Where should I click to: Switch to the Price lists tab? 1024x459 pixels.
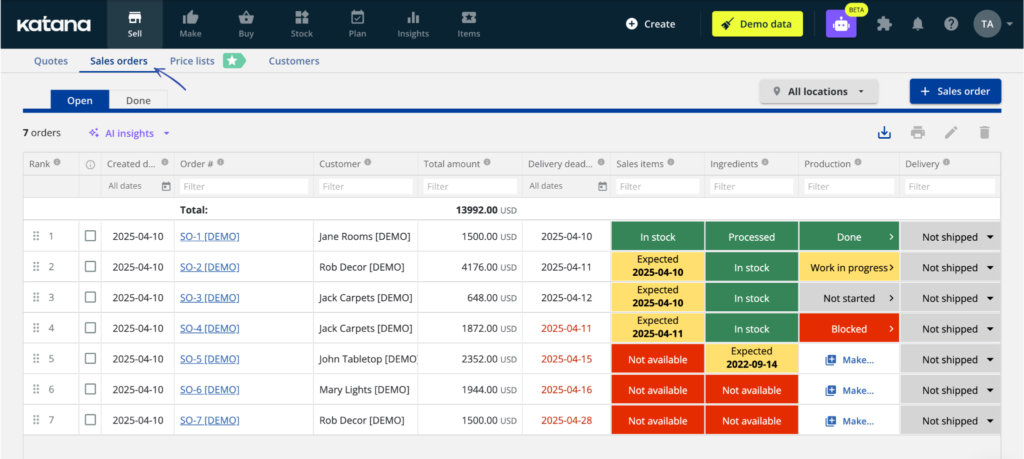coord(192,61)
